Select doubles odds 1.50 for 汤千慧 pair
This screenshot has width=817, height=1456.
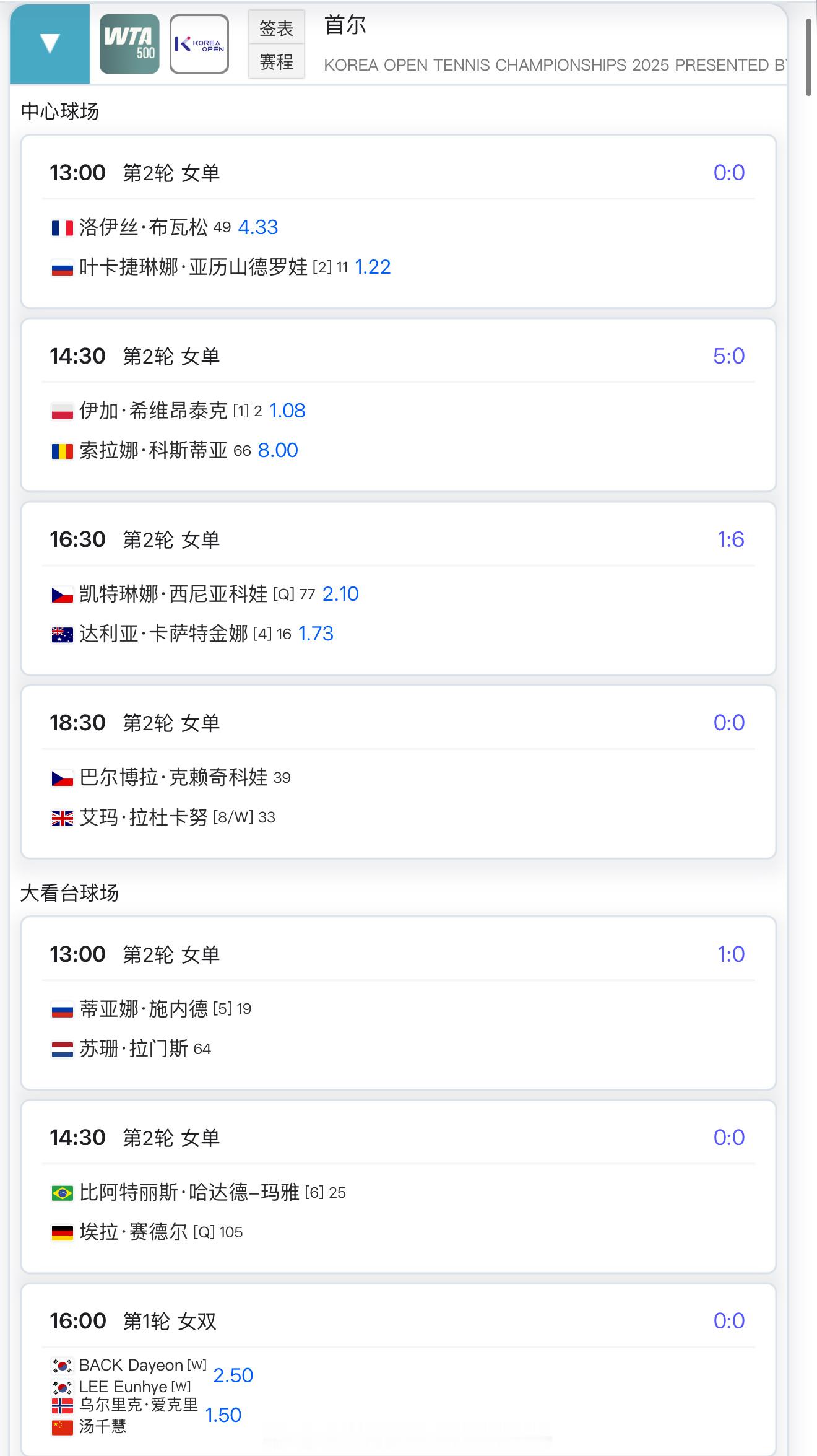click(223, 1415)
